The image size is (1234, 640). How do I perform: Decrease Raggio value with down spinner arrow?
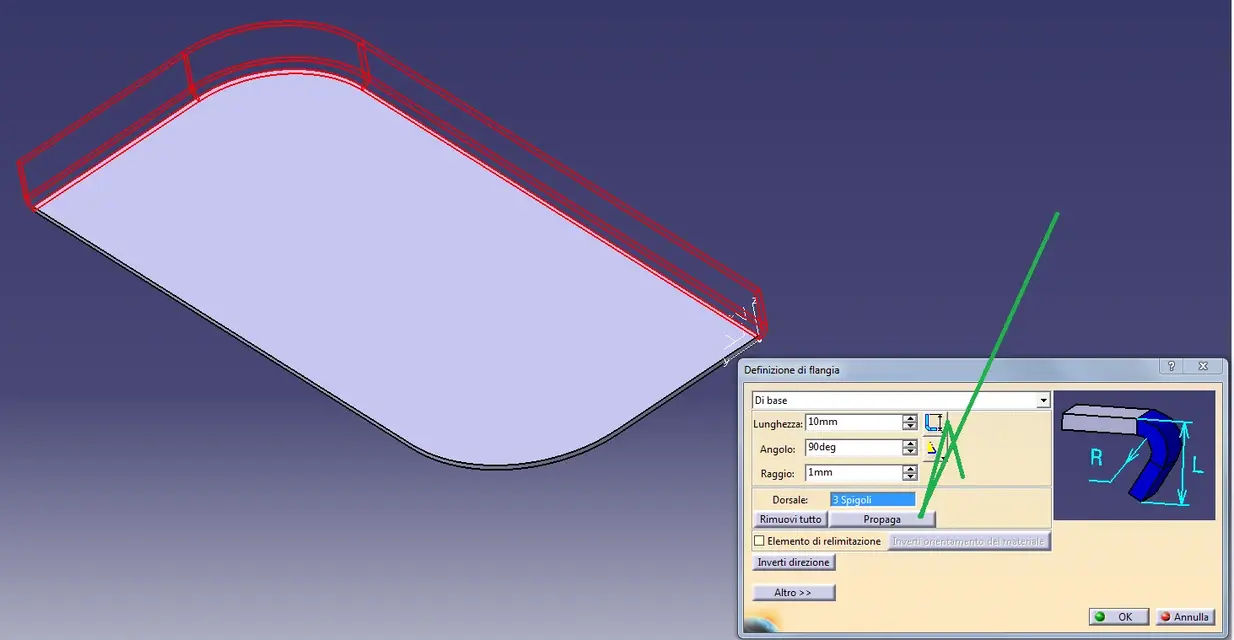(909, 478)
